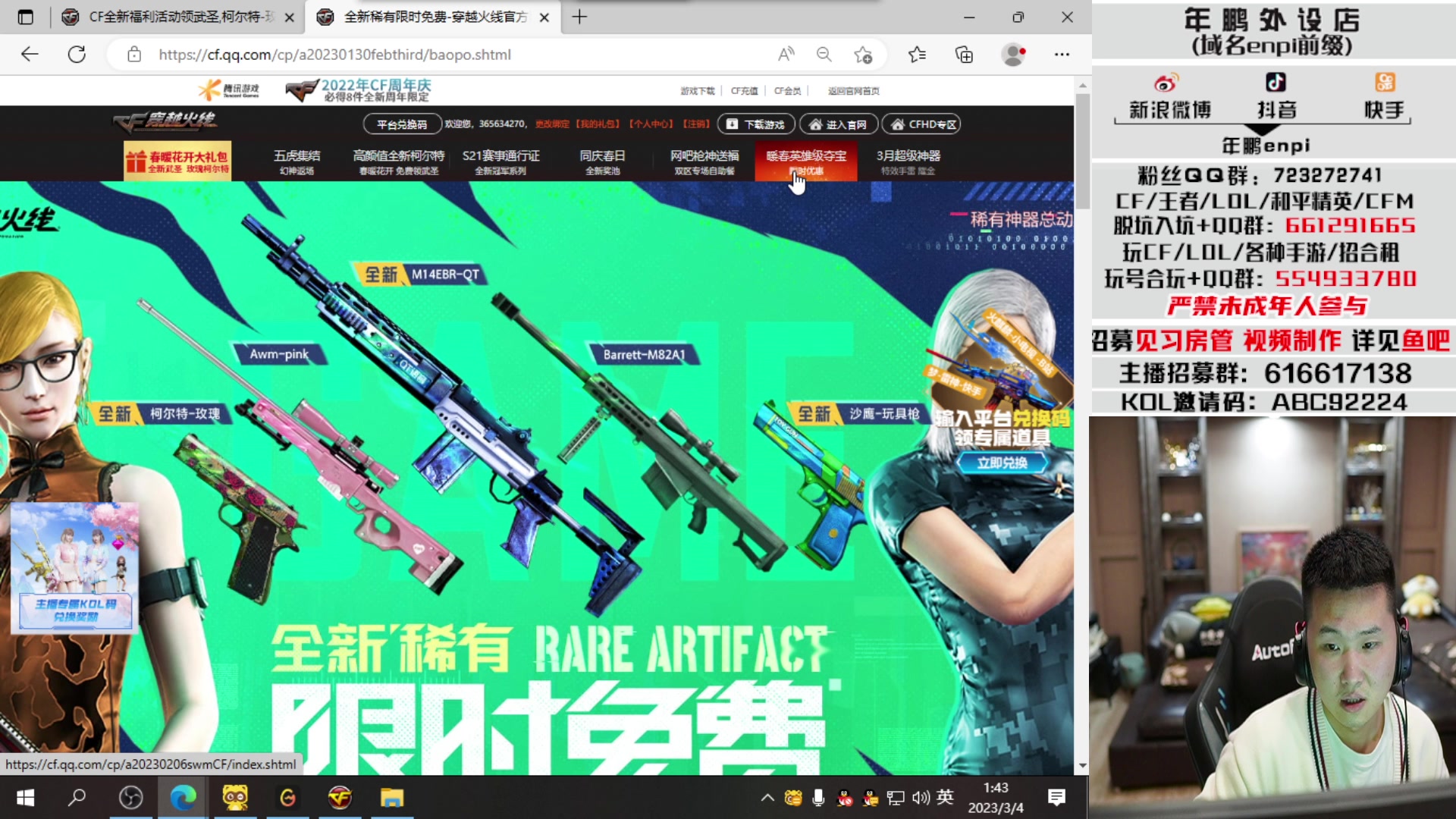
Task: Open Windows taskbar search
Action: tap(77, 798)
